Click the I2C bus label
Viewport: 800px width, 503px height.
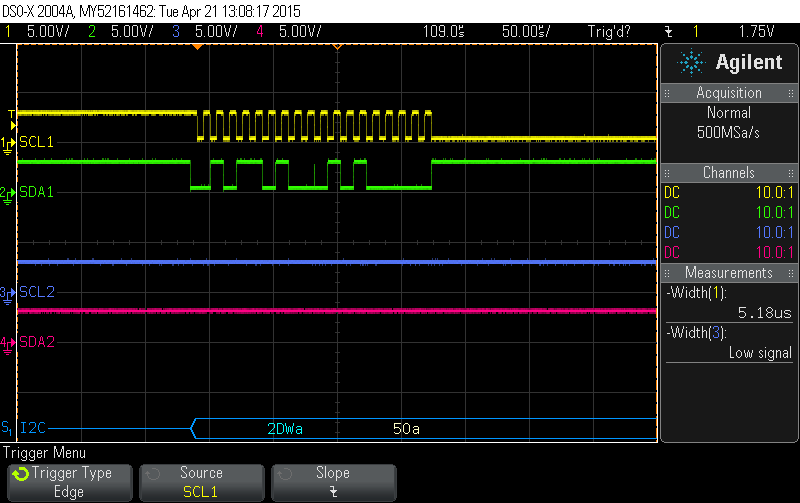[x=33, y=428]
